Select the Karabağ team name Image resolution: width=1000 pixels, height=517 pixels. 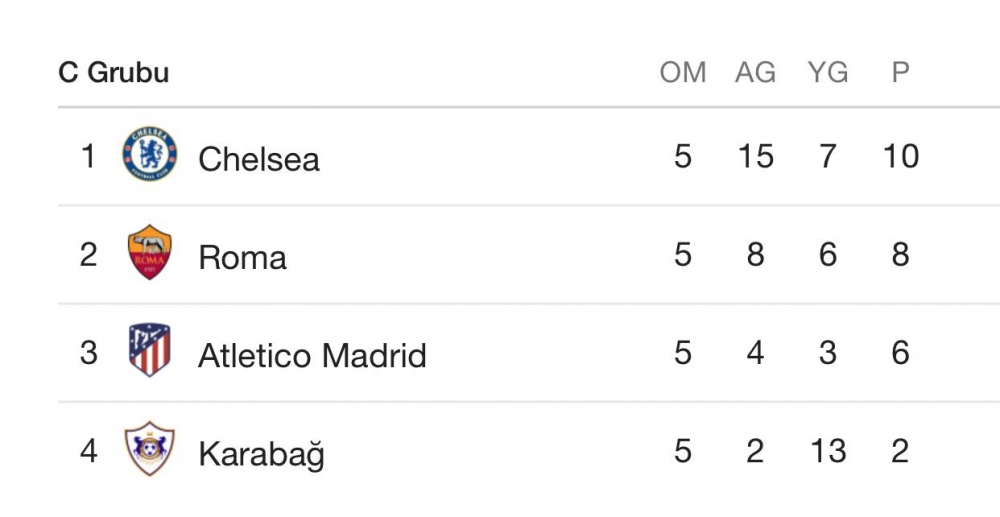coord(261,454)
